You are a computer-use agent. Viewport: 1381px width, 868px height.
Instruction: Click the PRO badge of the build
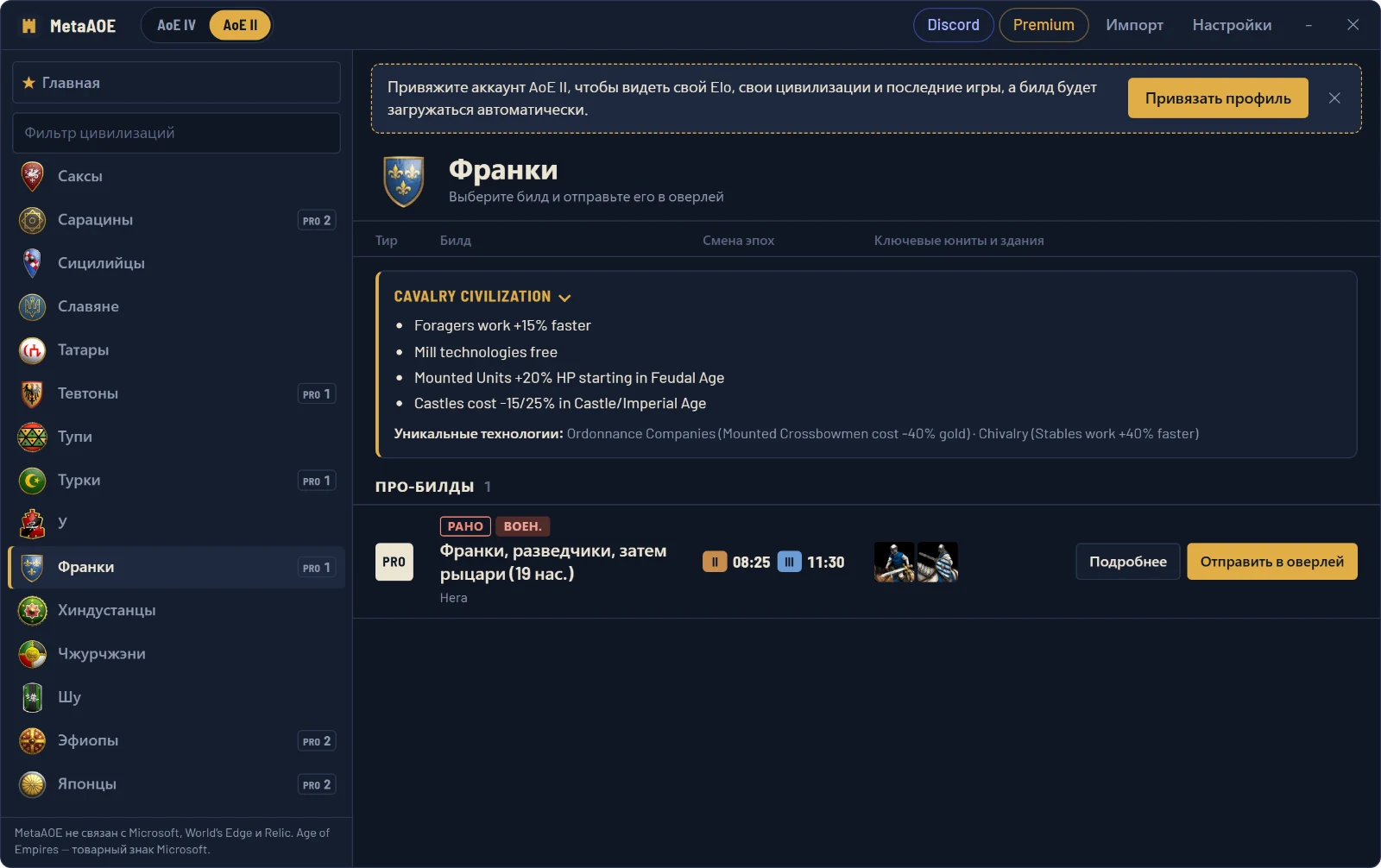pos(394,562)
